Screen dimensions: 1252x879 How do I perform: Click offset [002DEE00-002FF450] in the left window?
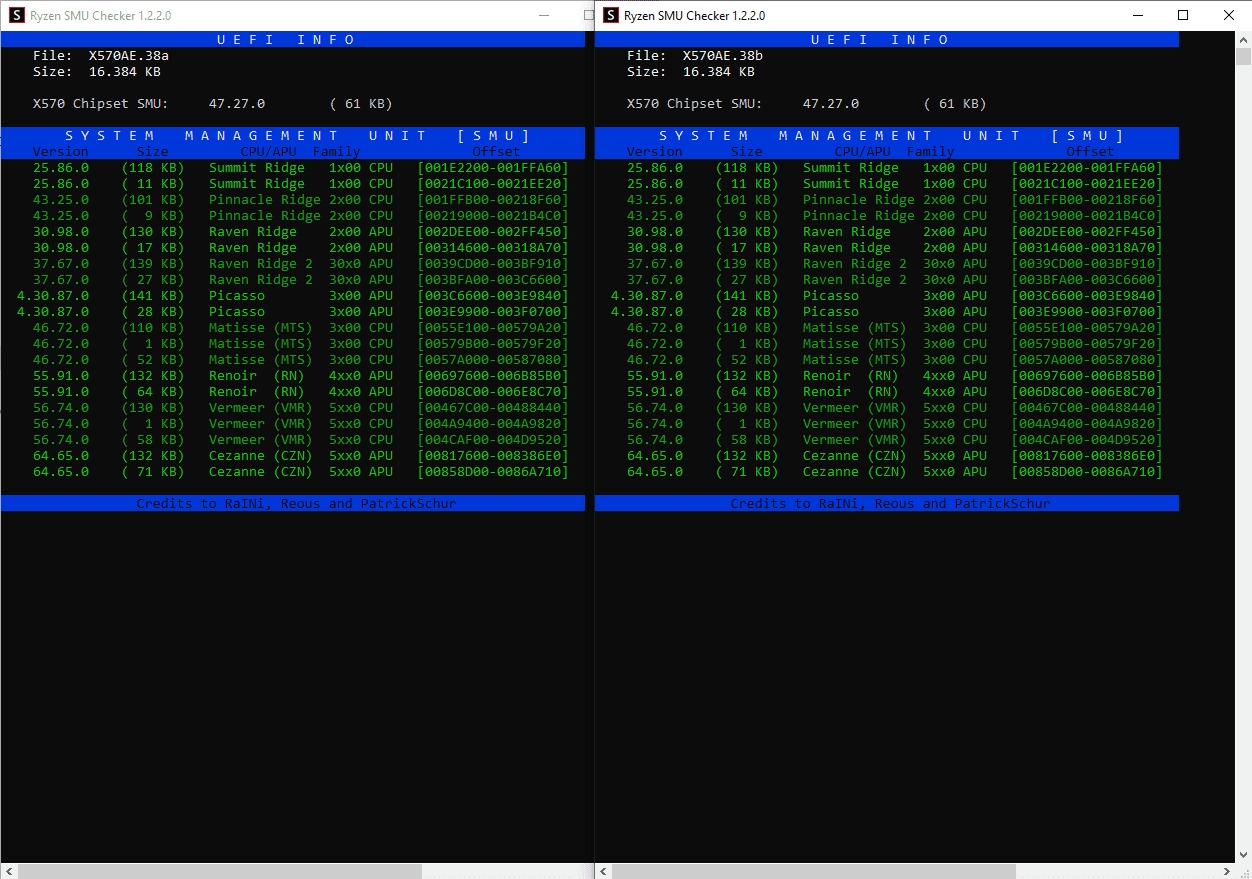[493, 232]
